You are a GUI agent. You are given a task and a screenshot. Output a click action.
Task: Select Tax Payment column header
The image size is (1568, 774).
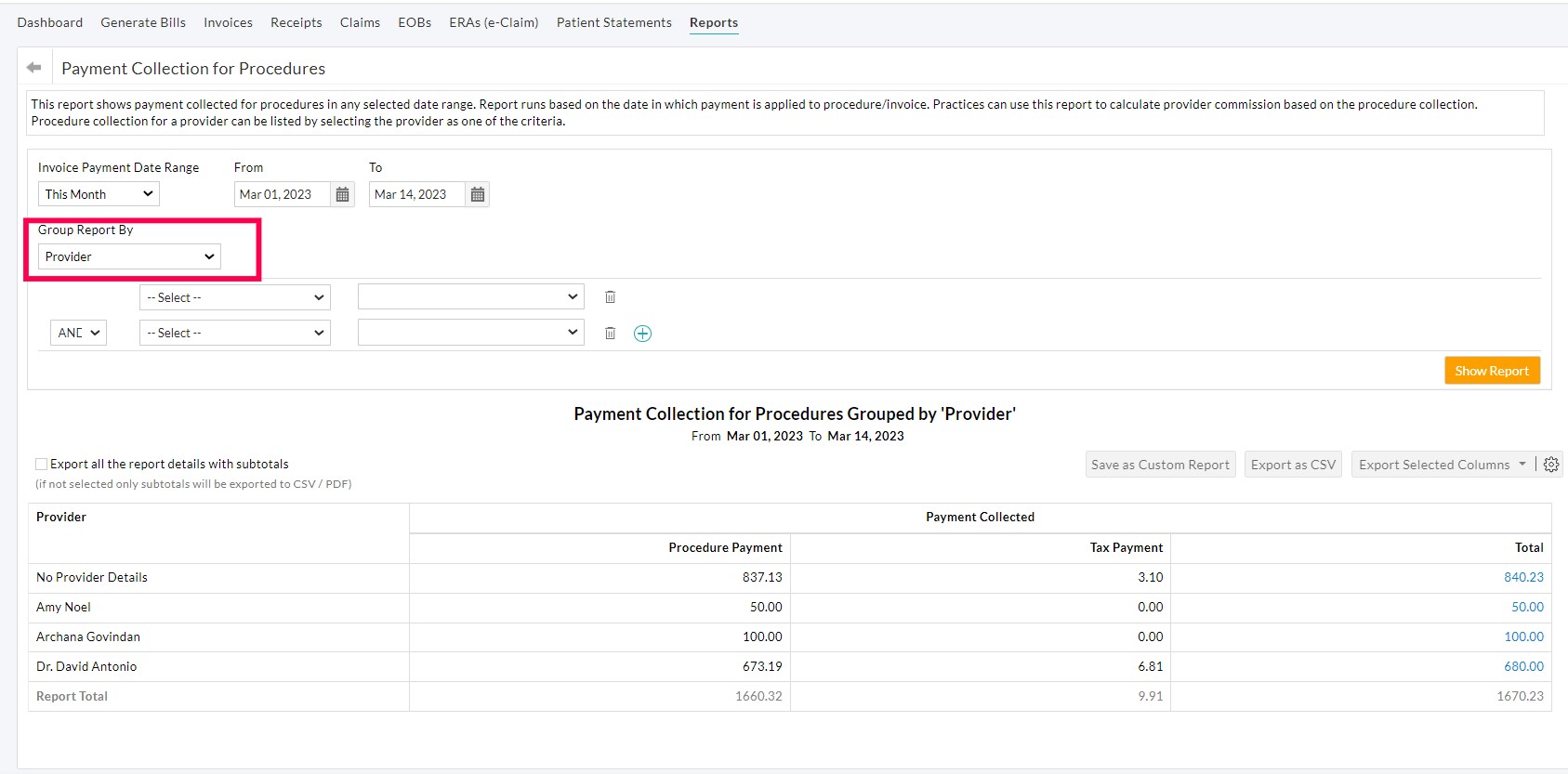[1127, 547]
